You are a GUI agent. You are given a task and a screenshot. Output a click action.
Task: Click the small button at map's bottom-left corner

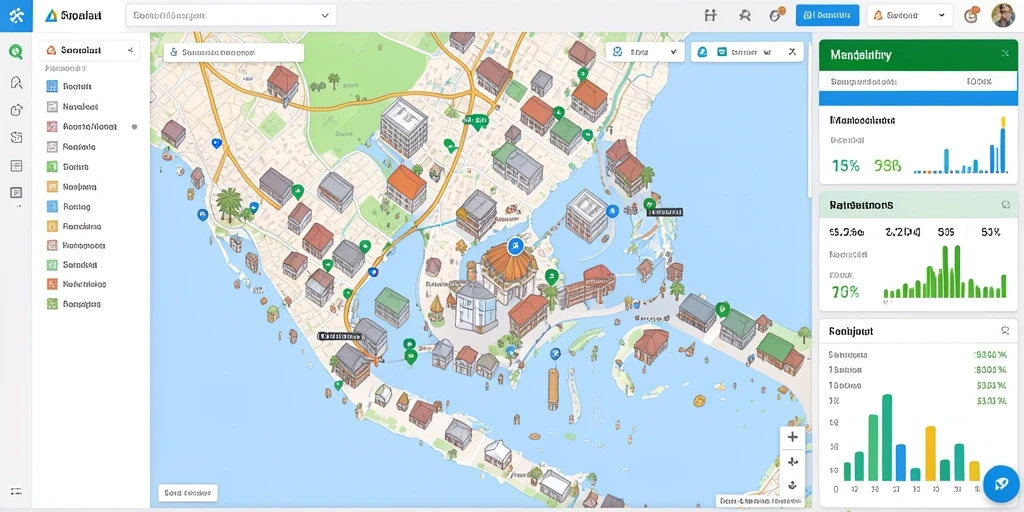(x=187, y=493)
